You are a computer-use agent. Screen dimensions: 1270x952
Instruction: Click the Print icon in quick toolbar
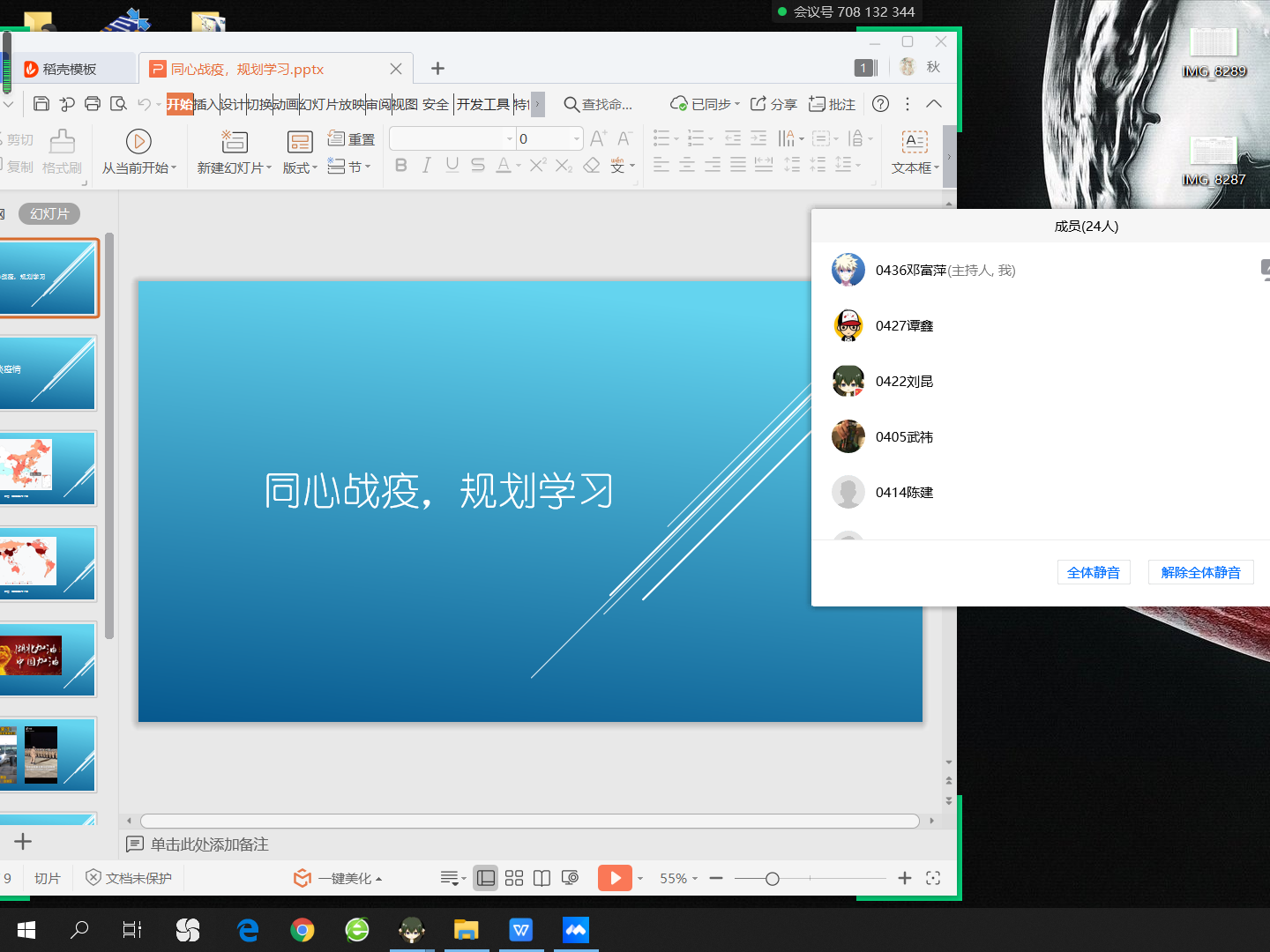[93, 104]
